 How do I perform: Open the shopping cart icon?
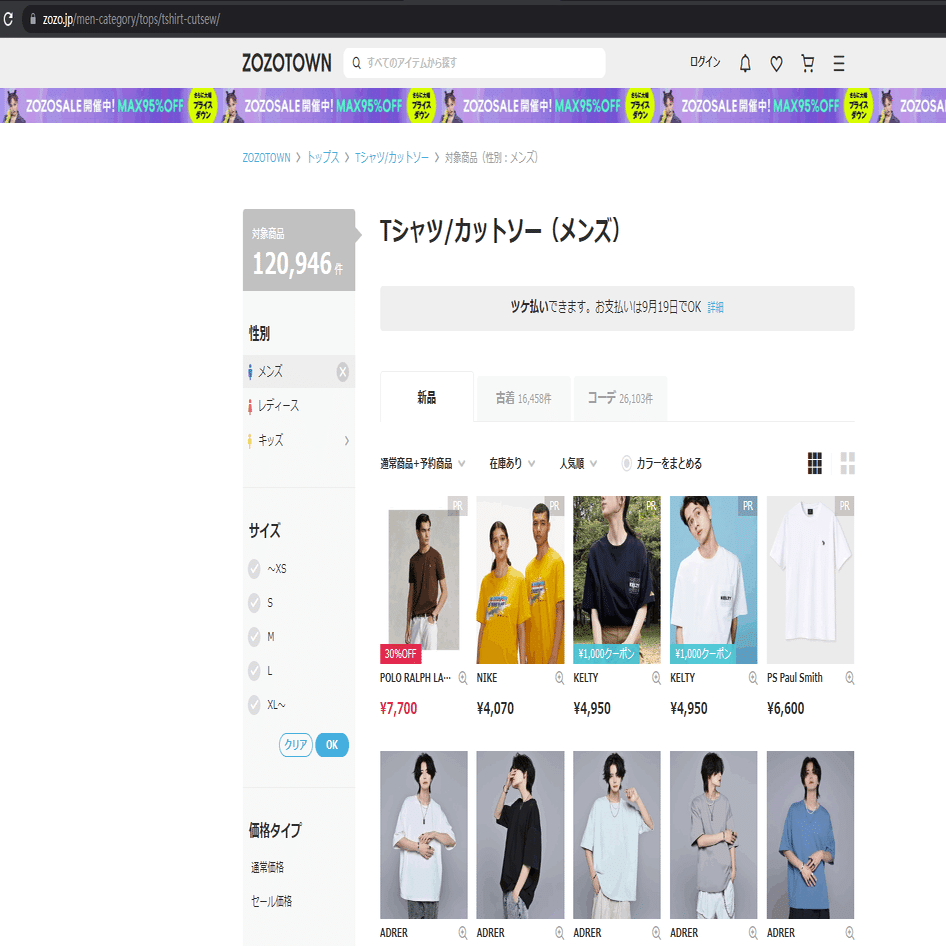coord(807,63)
